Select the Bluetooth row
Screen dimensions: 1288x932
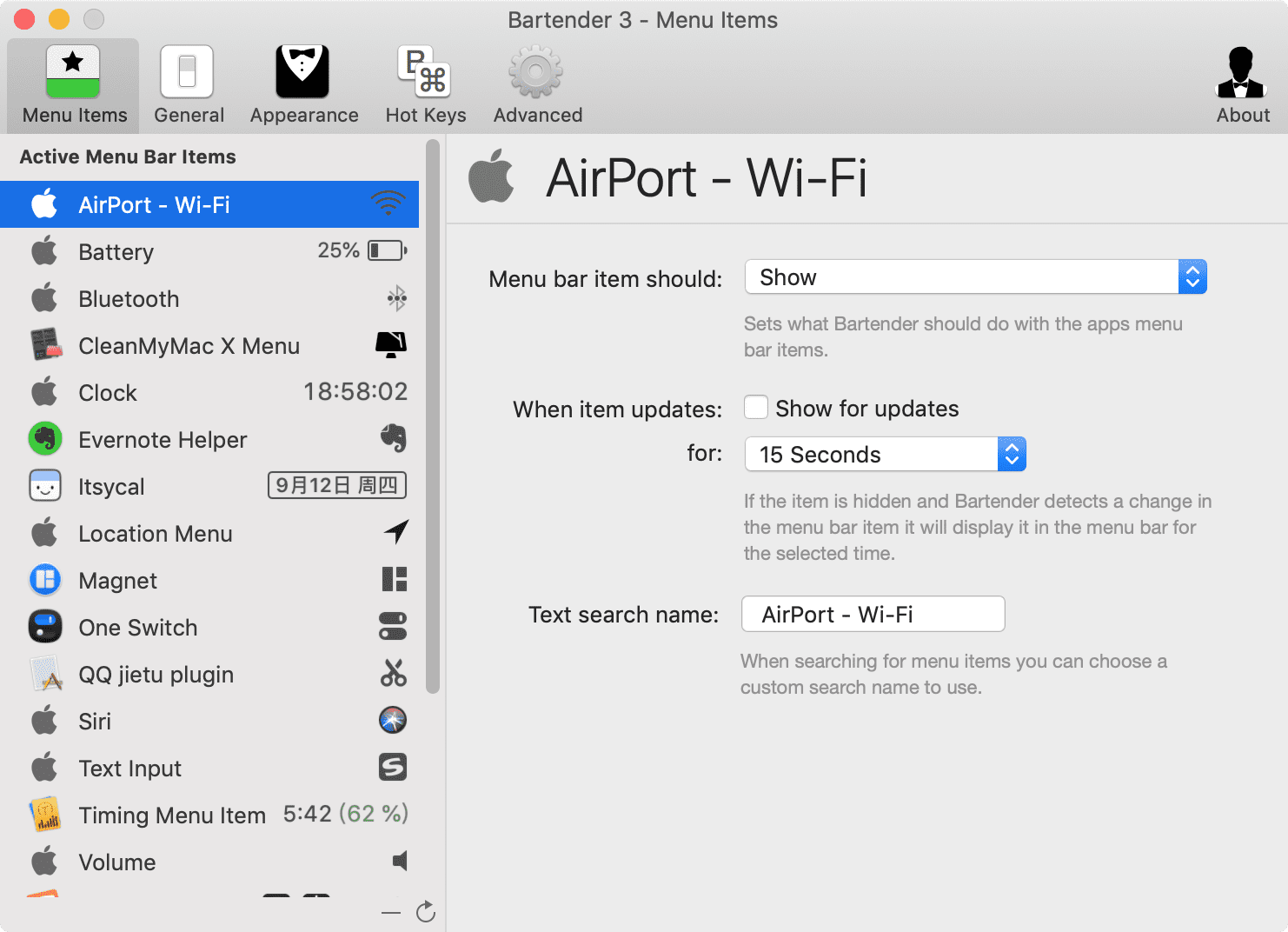click(x=209, y=298)
